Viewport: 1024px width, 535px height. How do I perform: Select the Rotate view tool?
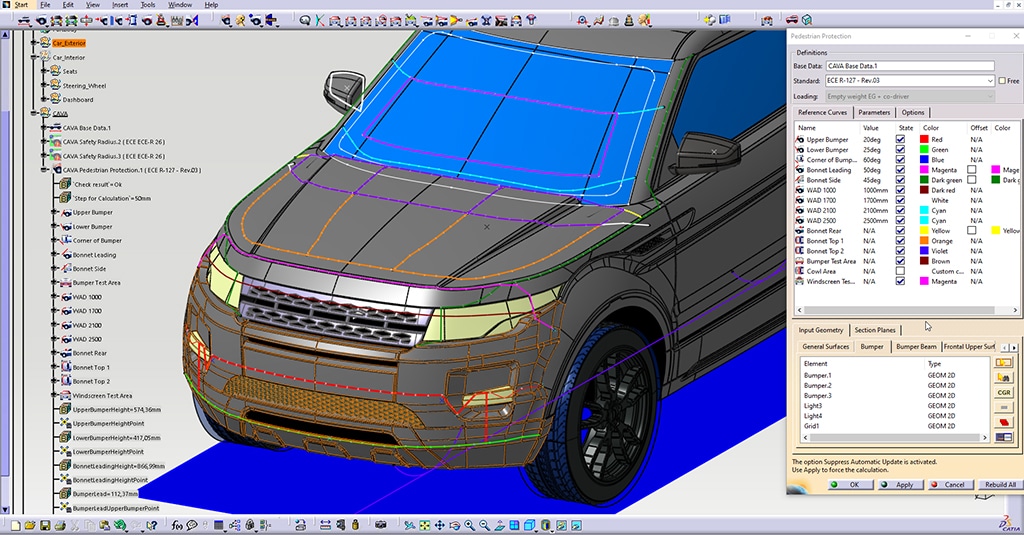455,525
